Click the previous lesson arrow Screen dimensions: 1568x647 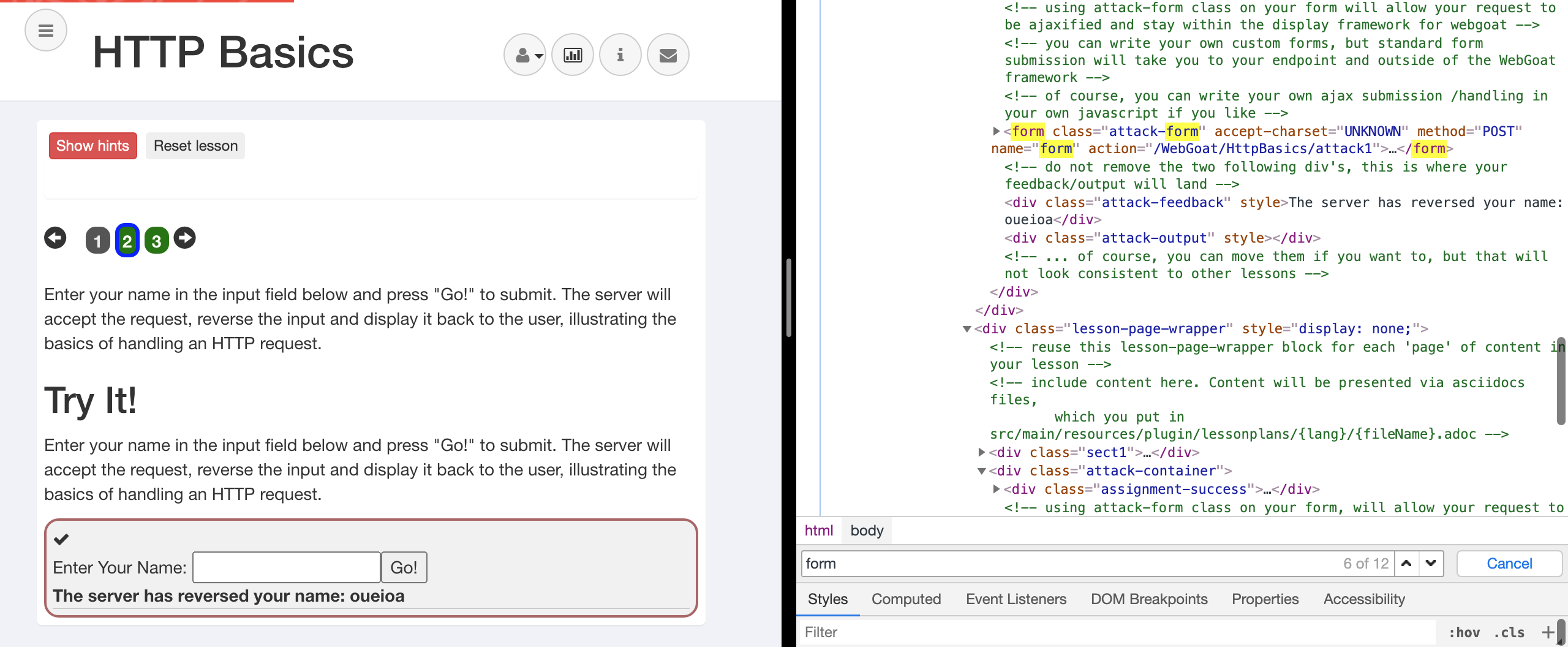point(55,238)
